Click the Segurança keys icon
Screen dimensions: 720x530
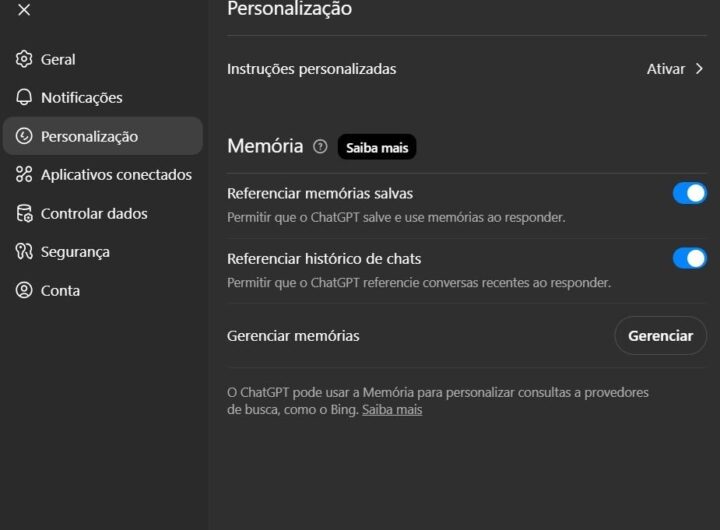click(24, 252)
